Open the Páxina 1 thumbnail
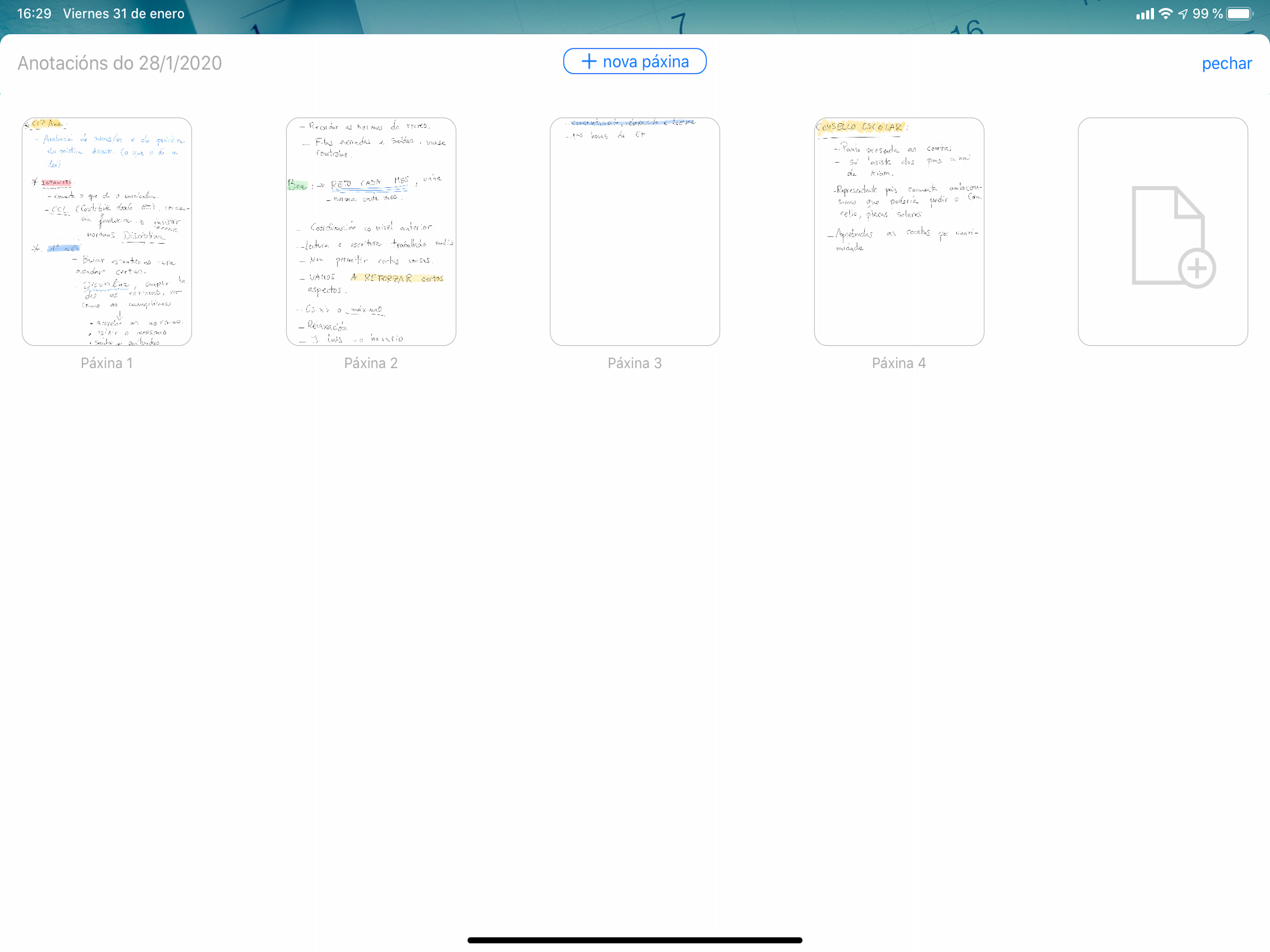 tap(107, 232)
